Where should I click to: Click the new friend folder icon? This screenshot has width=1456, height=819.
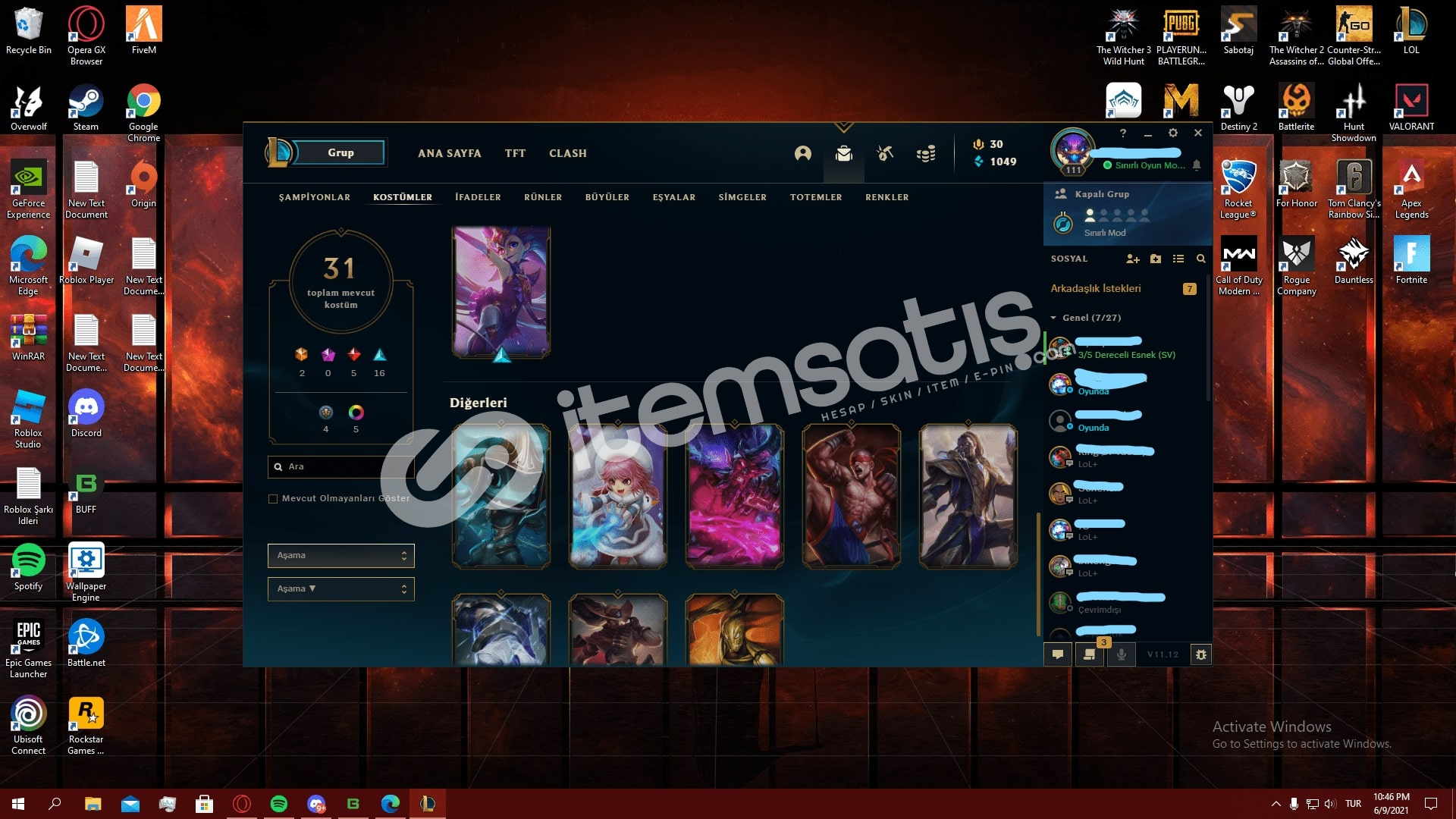[x=1156, y=259]
